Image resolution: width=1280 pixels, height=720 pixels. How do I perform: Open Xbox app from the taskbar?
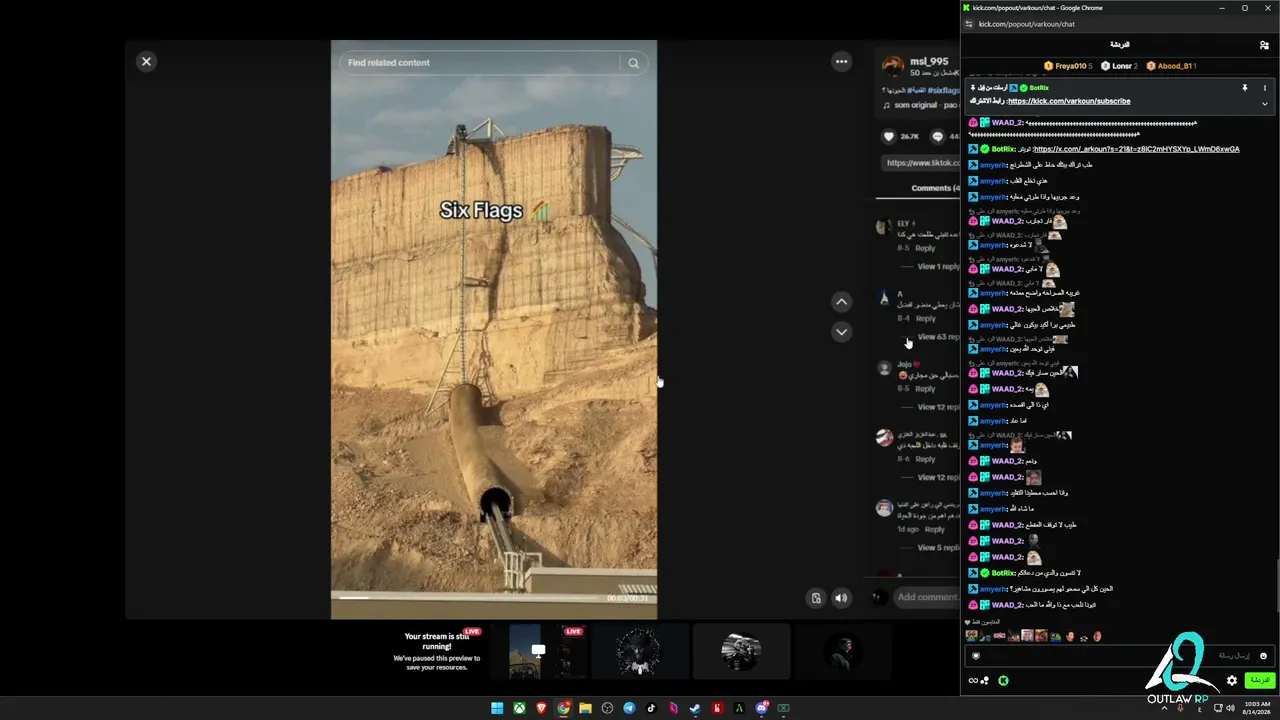(519, 708)
